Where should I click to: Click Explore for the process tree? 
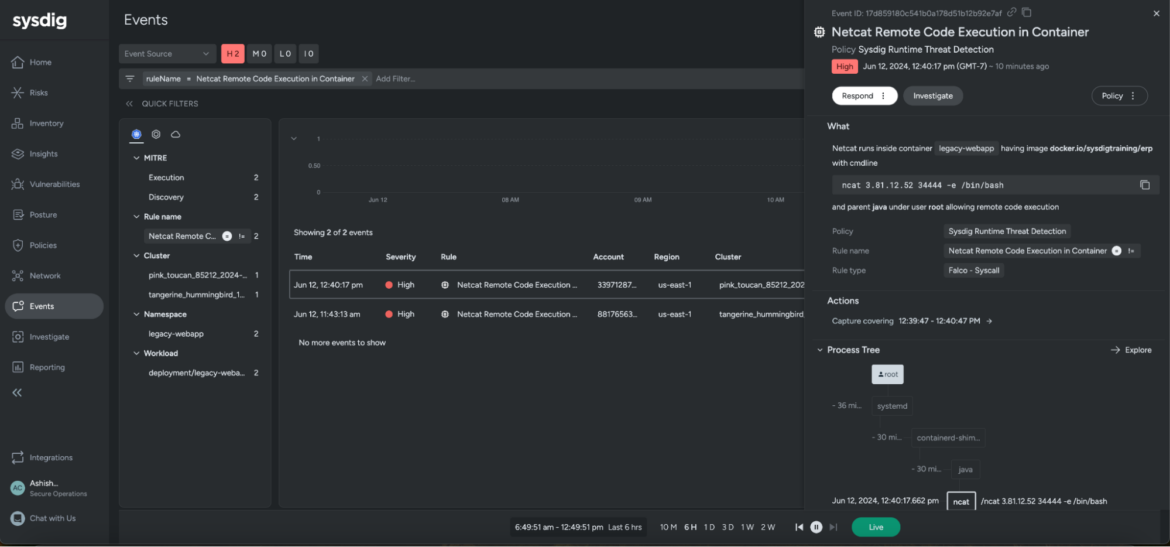click(1130, 350)
